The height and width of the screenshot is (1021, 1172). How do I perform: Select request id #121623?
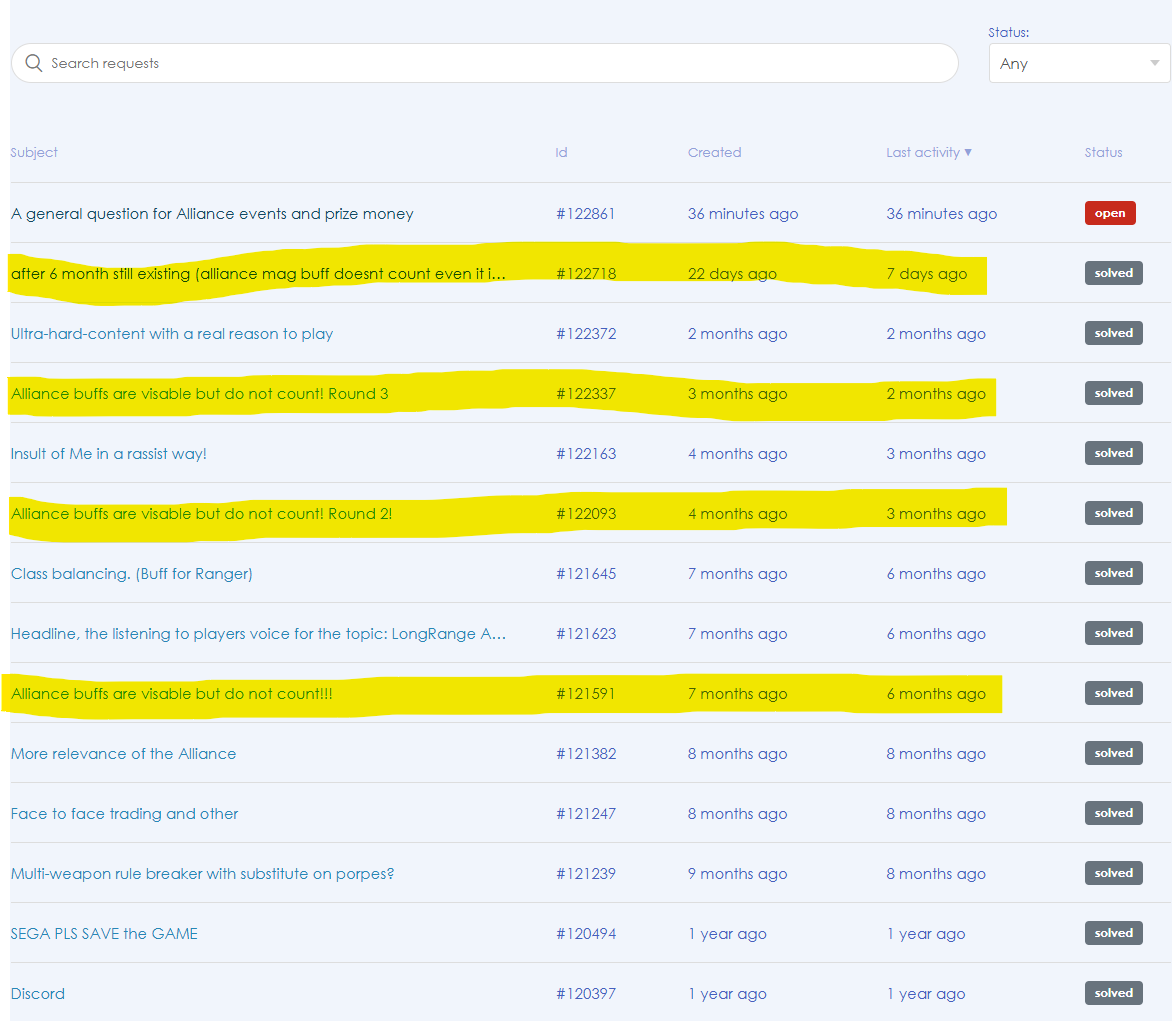point(585,634)
